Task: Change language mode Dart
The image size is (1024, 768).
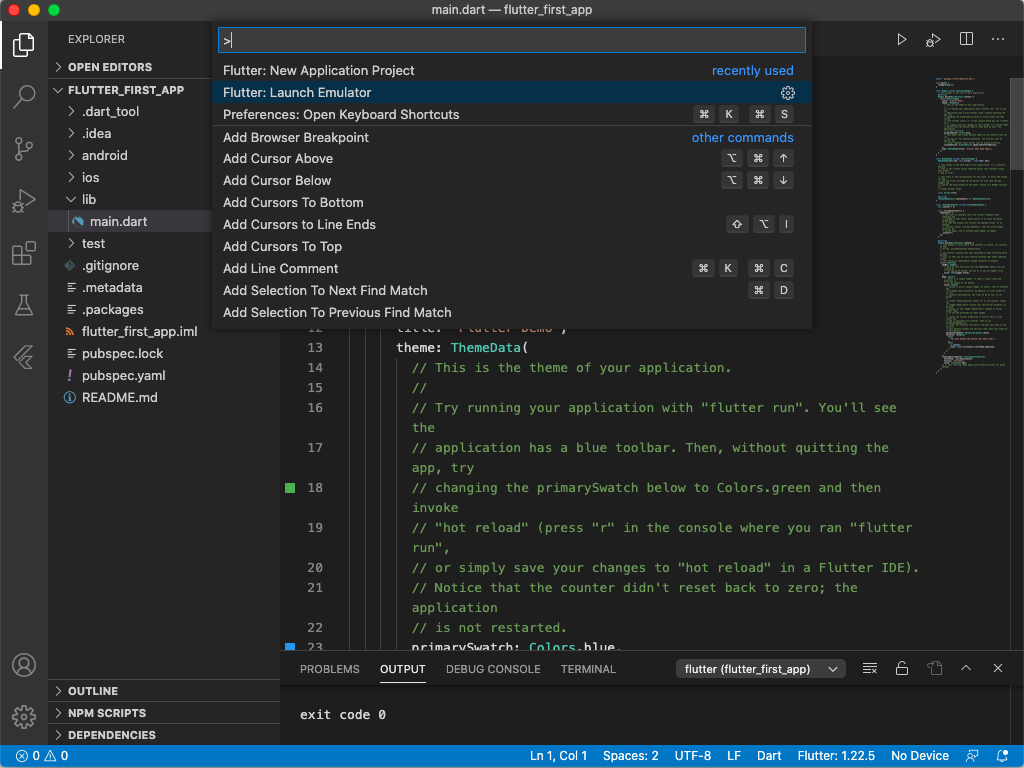Action: [769, 756]
